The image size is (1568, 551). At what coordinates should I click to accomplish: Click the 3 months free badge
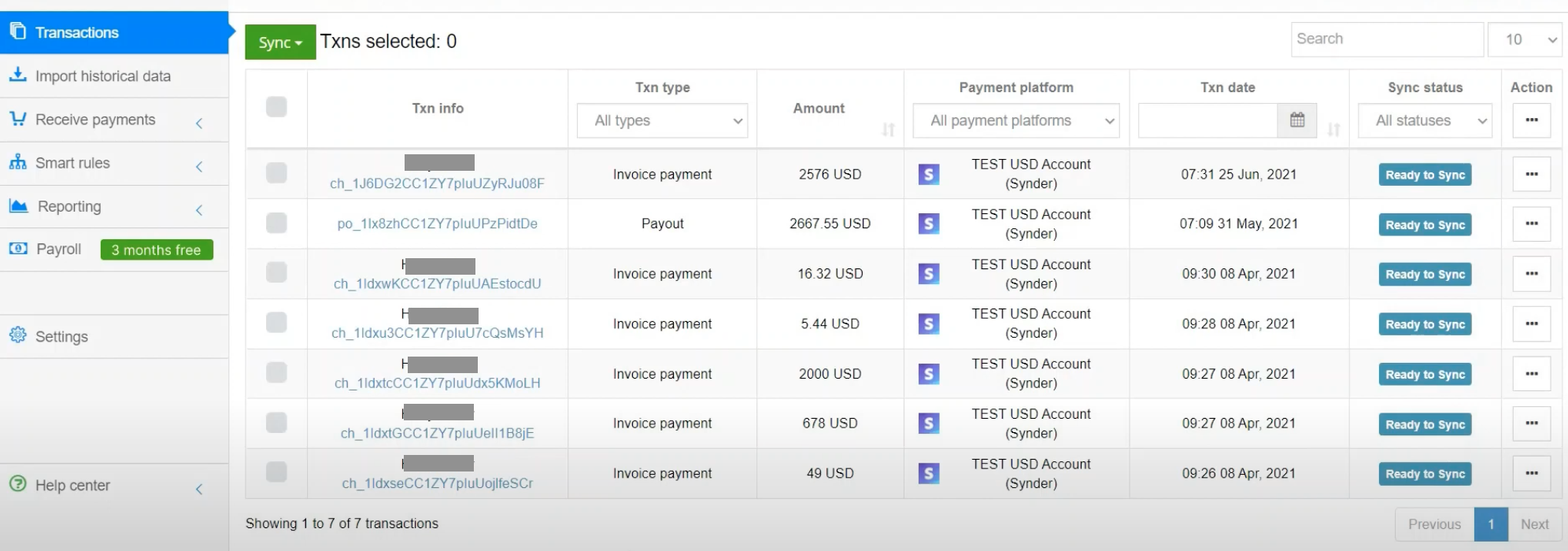(157, 250)
